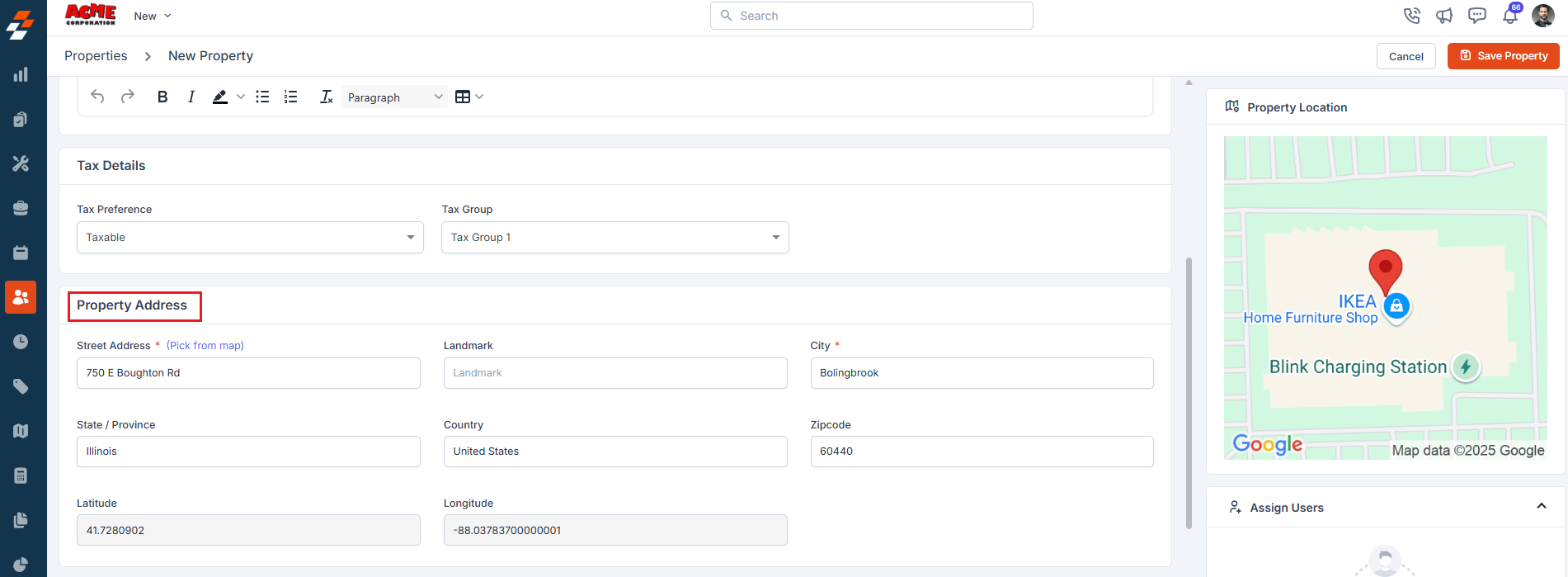
Task: Click the ACME Corporation logo
Action: click(x=91, y=15)
